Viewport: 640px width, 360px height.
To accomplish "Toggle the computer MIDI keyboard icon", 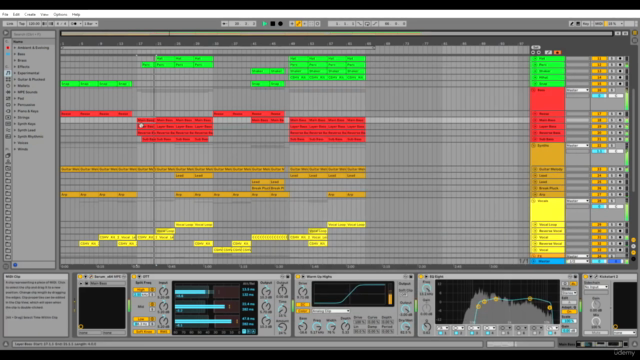I will (x=578, y=24).
